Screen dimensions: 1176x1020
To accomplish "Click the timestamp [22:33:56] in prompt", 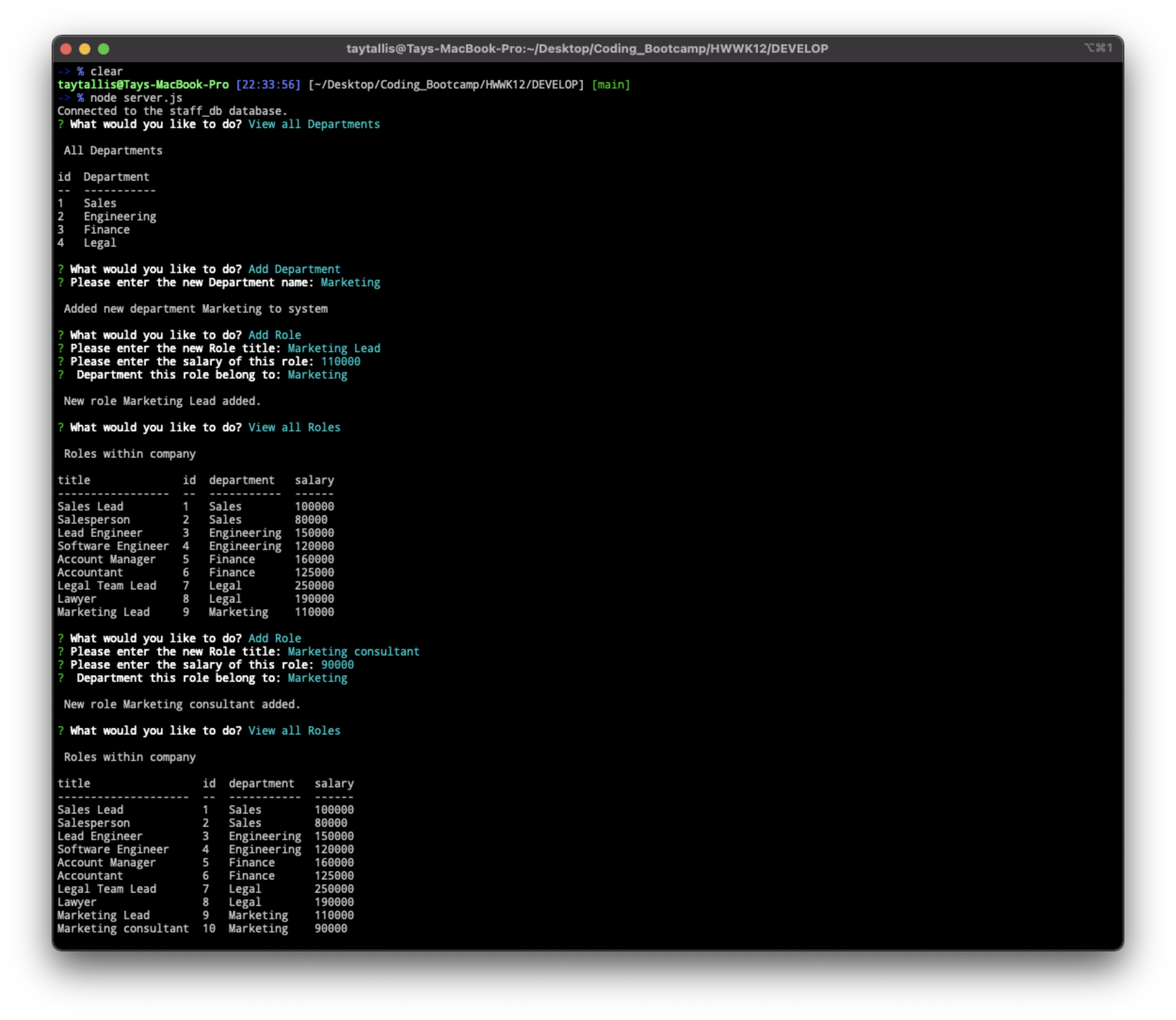I will (x=268, y=84).
